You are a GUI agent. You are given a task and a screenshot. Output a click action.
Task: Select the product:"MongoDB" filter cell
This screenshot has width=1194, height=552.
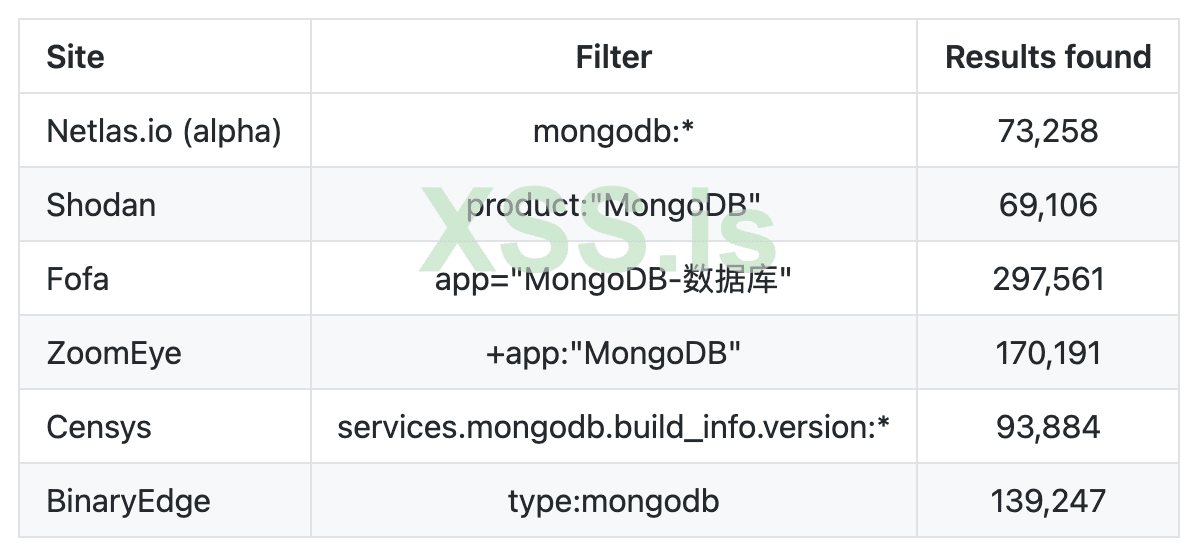coord(613,205)
